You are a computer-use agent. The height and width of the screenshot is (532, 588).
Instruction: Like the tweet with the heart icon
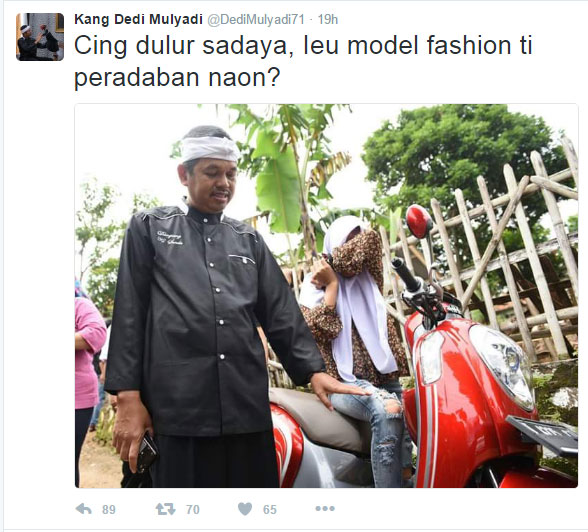coord(245,509)
